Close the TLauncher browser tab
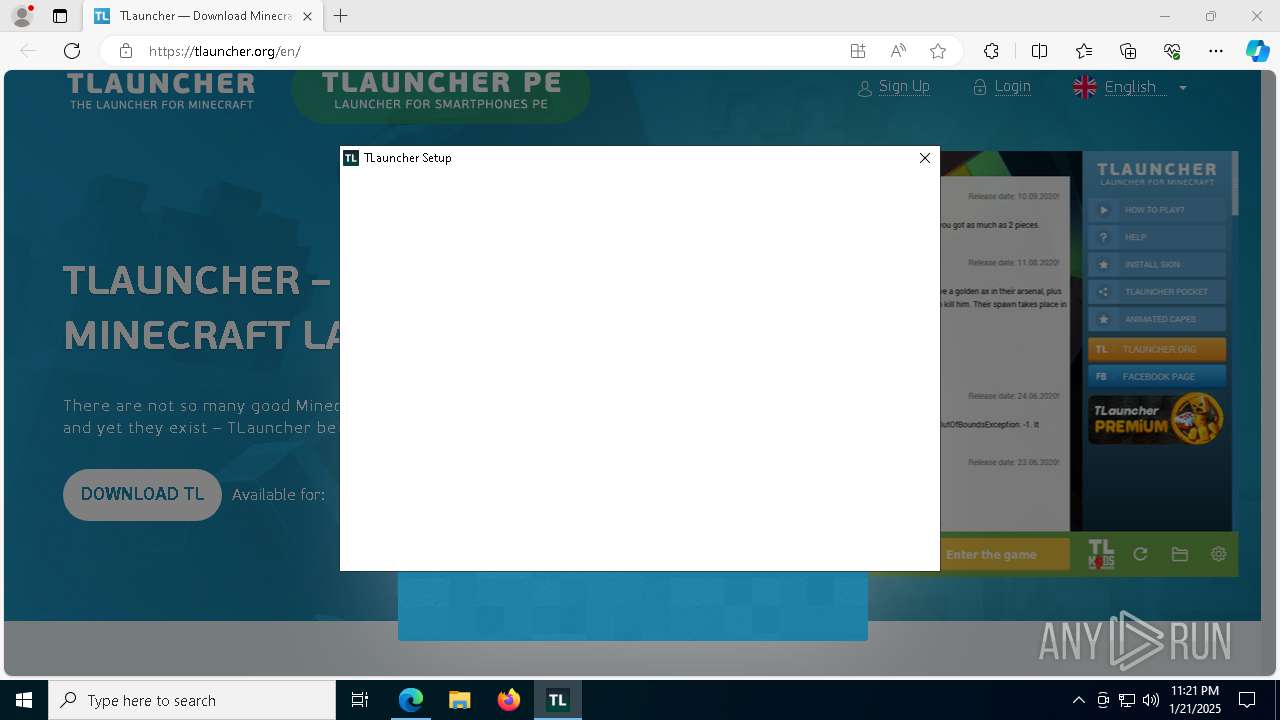This screenshot has height=720, width=1280. coord(307,16)
